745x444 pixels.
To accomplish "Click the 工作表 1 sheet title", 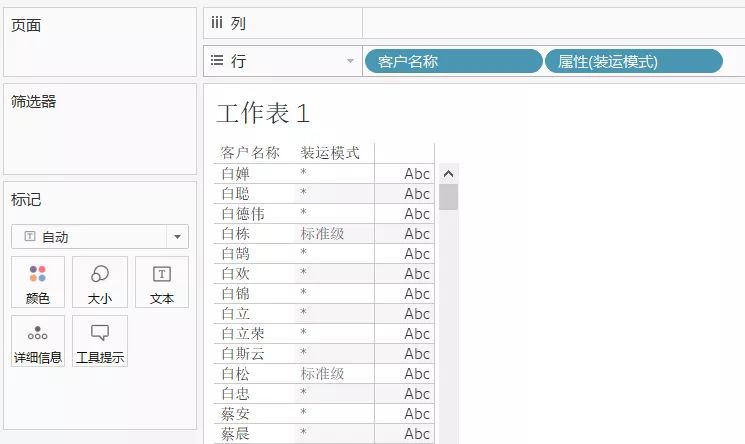I will [x=263, y=114].
